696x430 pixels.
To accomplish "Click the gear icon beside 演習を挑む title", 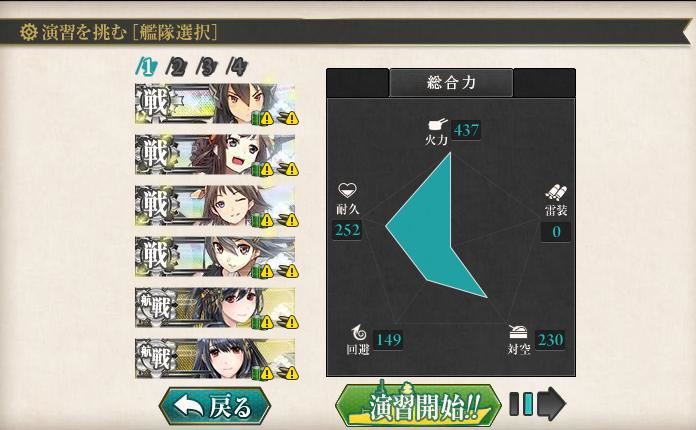I will coord(28,32).
